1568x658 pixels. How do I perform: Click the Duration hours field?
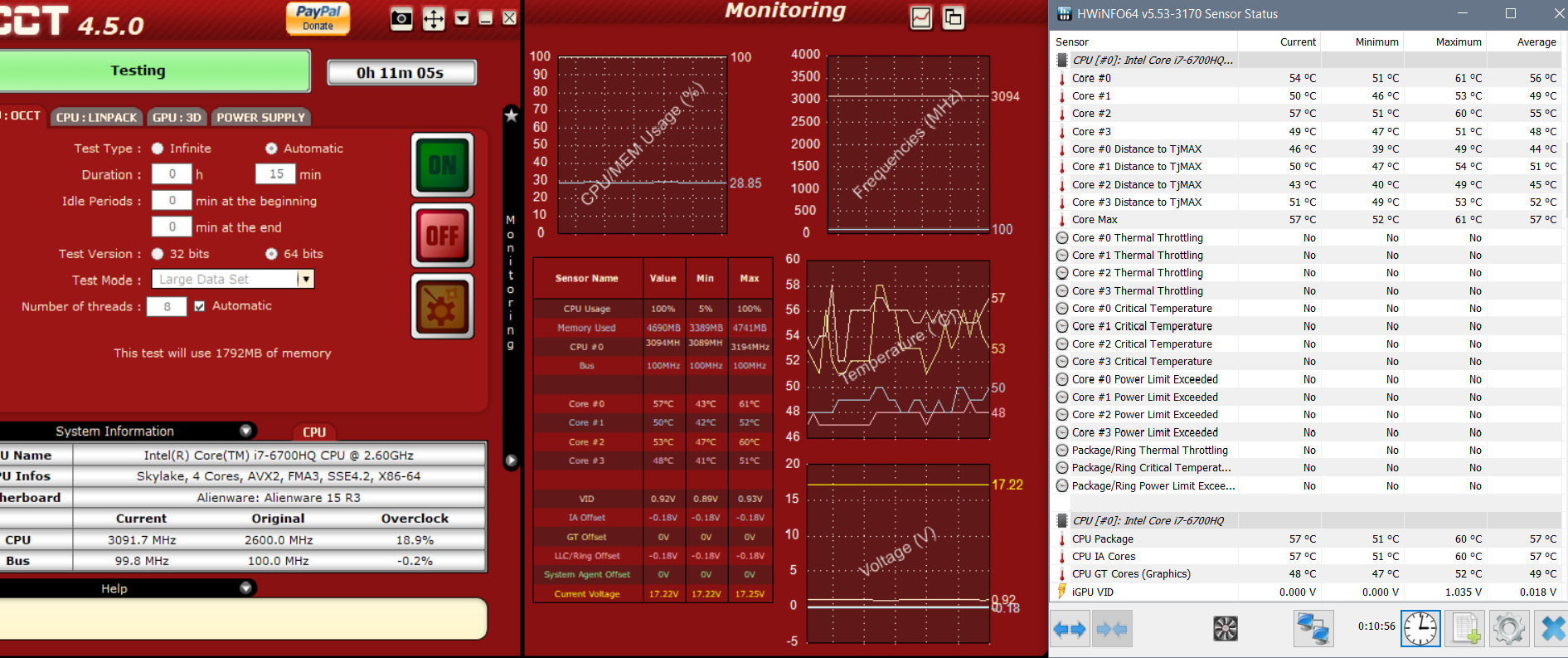pos(172,174)
